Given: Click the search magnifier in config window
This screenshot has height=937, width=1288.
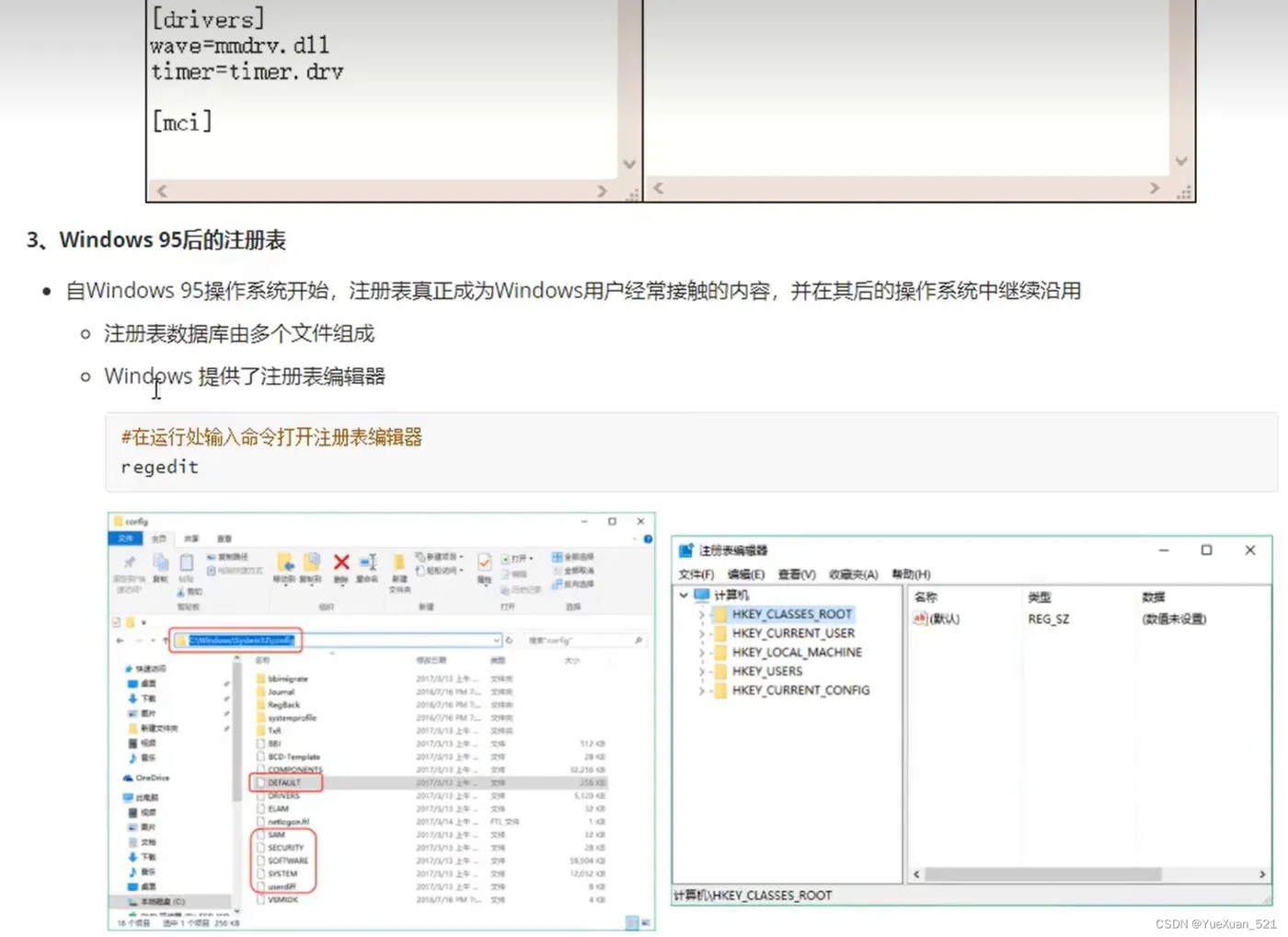Looking at the screenshot, I should pos(638,640).
